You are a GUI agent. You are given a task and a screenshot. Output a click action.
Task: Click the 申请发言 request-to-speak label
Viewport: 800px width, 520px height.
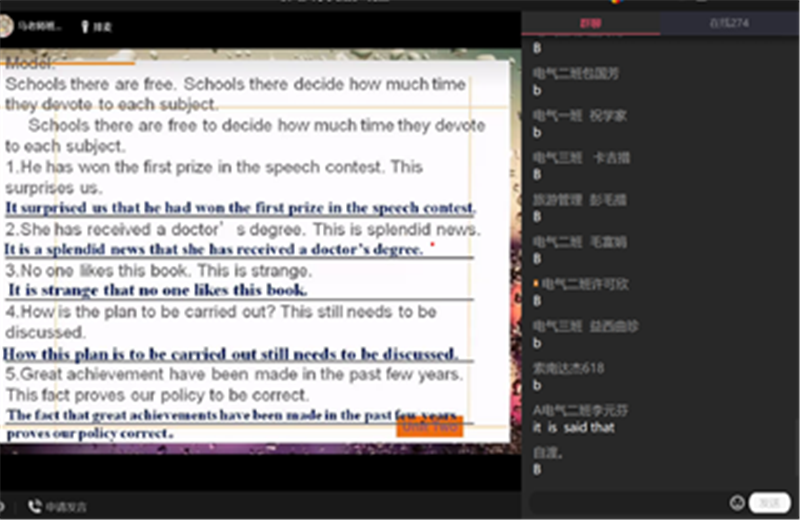point(65,507)
